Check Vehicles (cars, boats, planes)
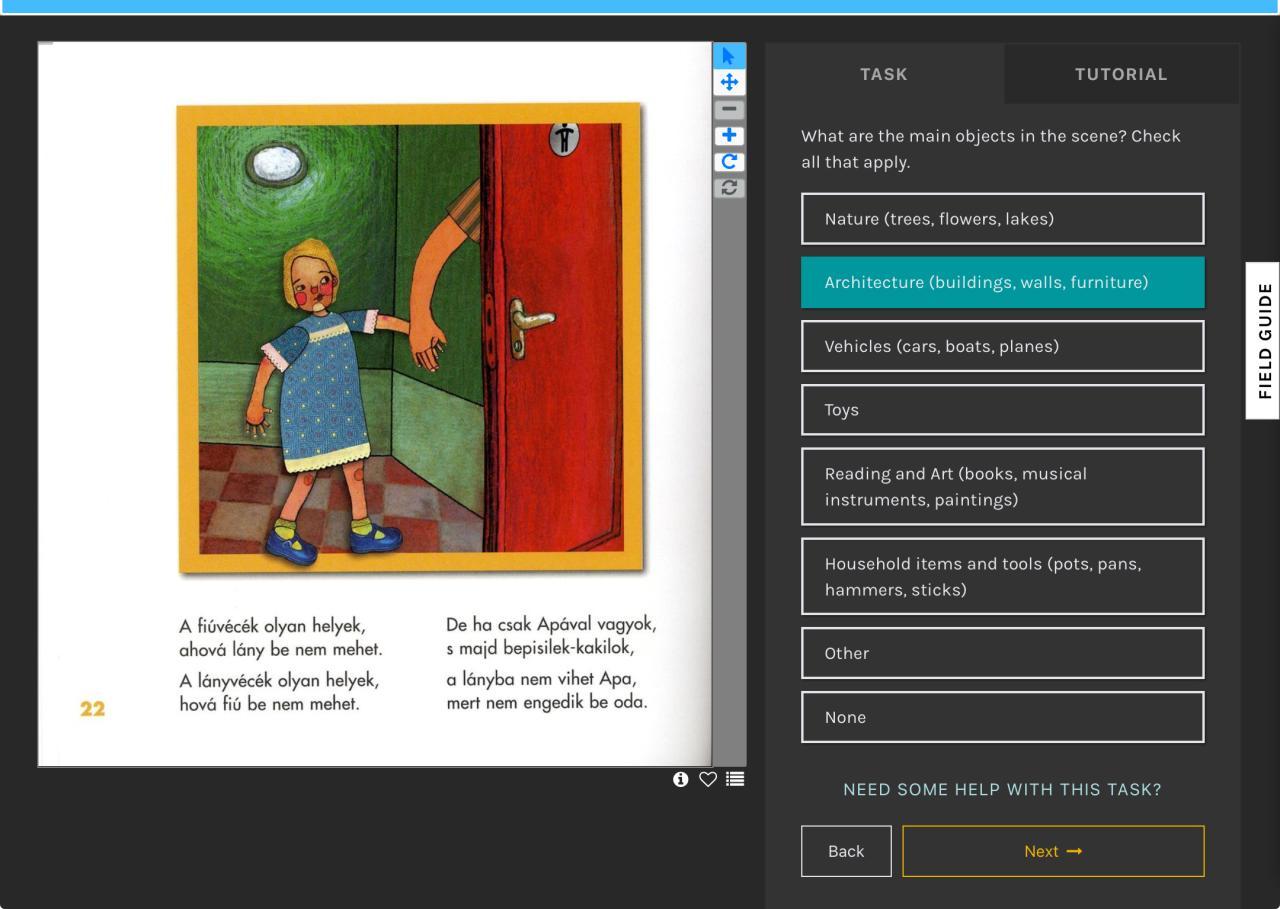1280x909 pixels. (x=1003, y=346)
